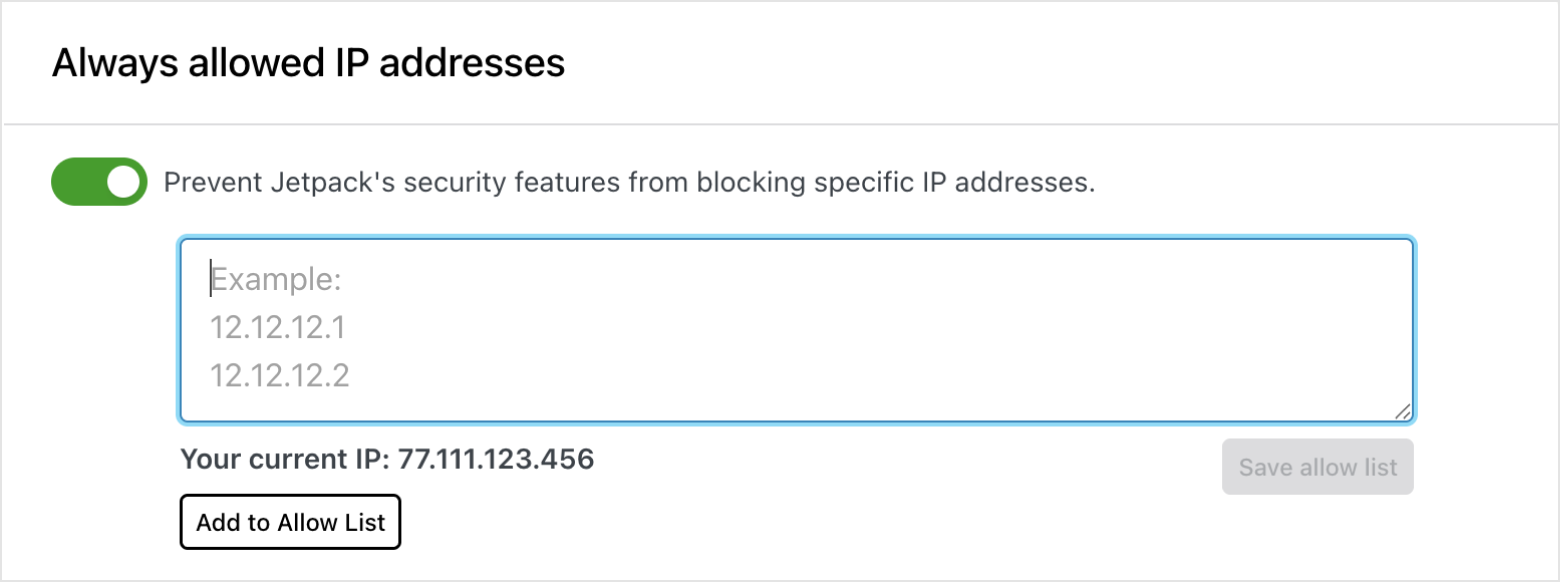Place cursor at the text area's blinking caret

tap(211, 280)
